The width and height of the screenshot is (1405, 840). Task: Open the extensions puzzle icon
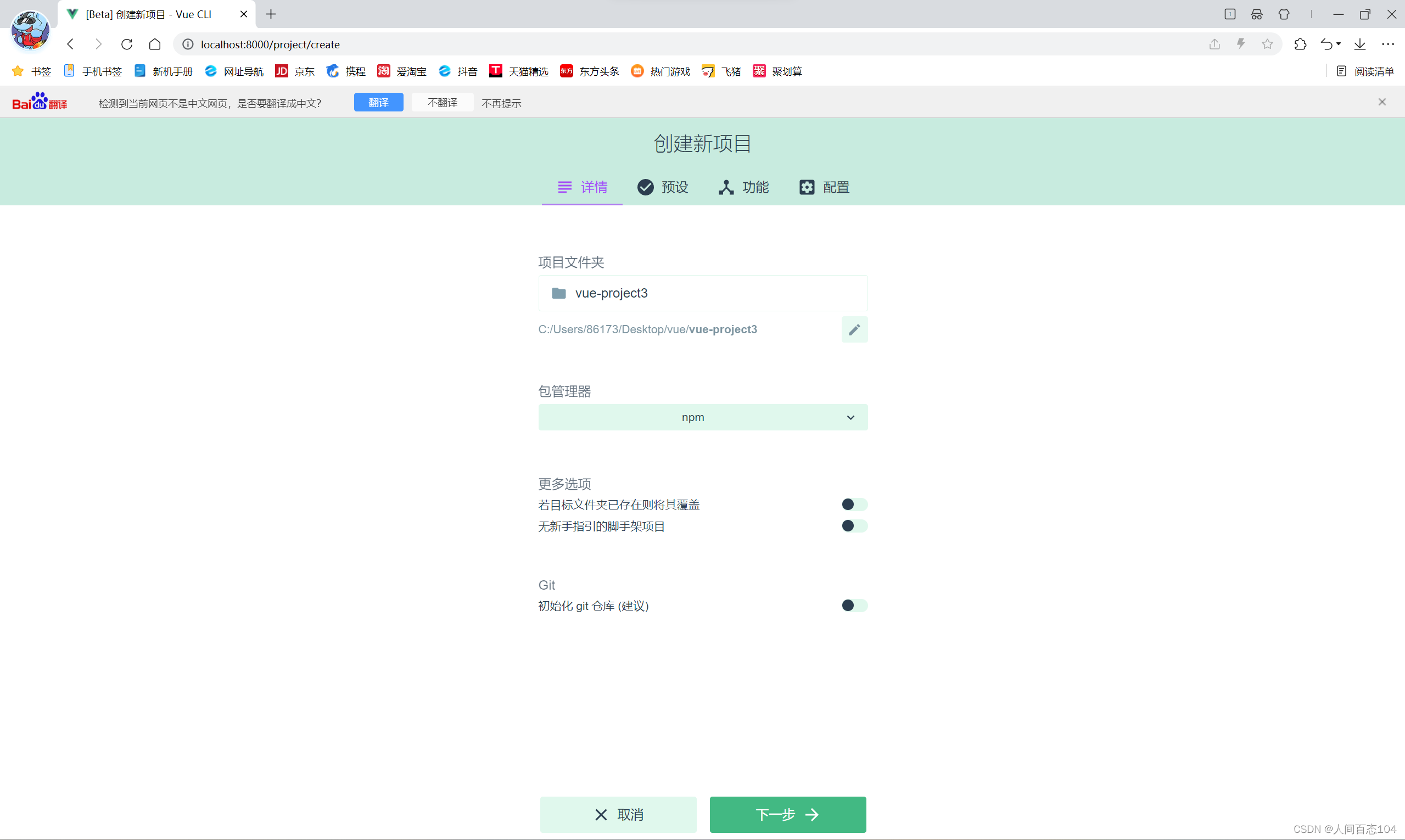click(x=1300, y=44)
